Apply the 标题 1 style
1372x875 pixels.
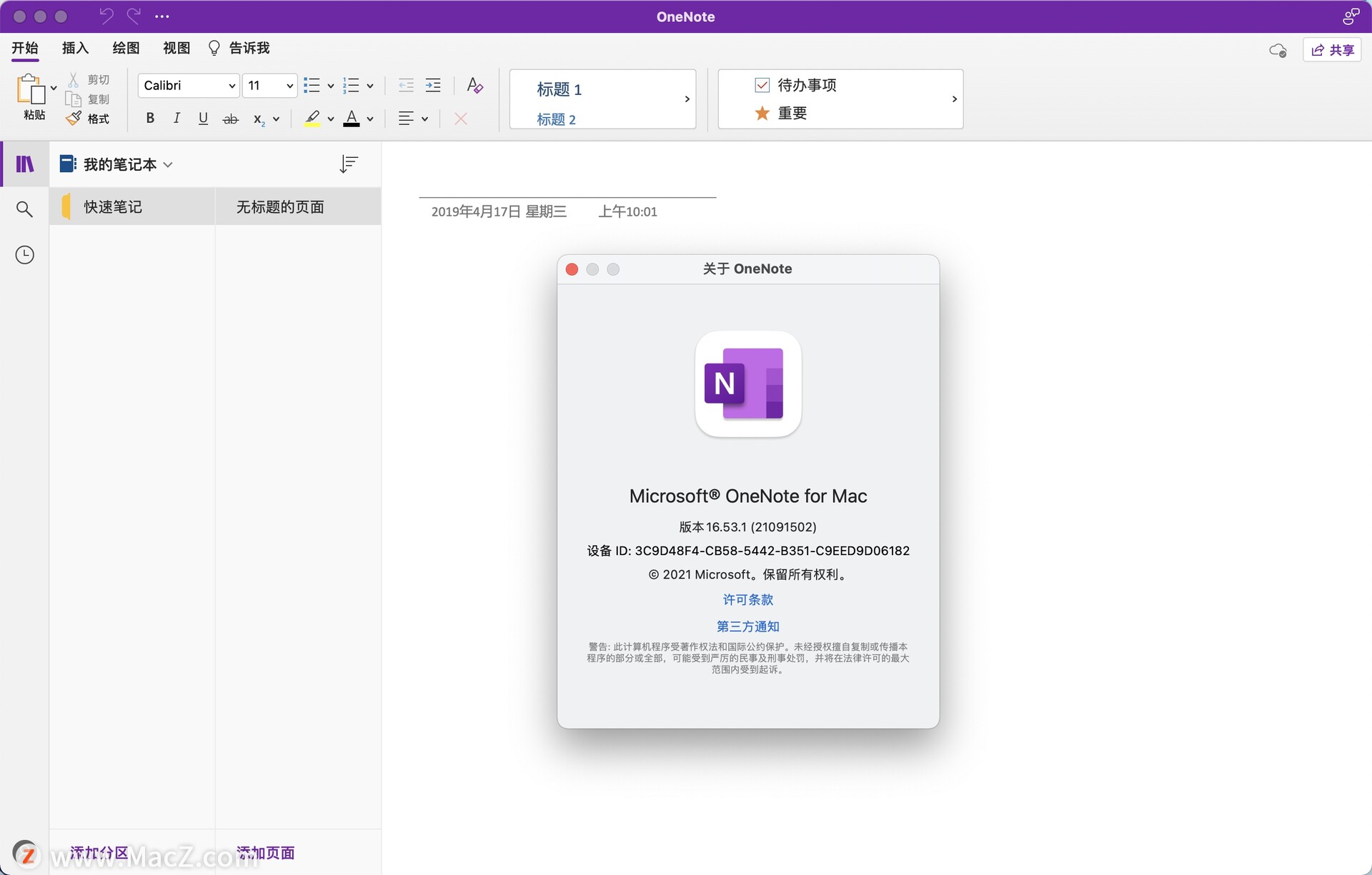pyautogui.click(x=559, y=89)
